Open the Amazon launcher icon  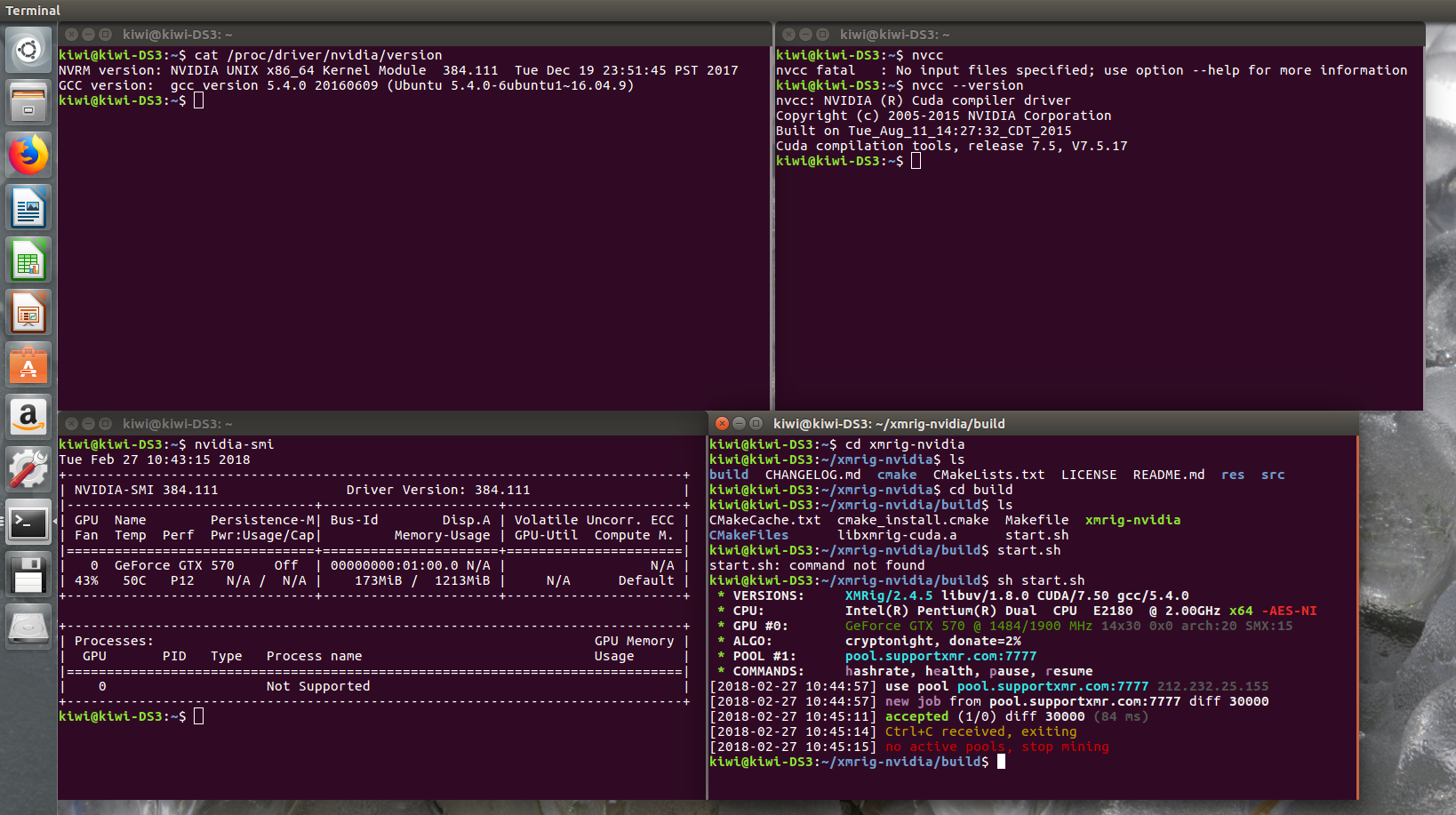click(x=28, y=418)
